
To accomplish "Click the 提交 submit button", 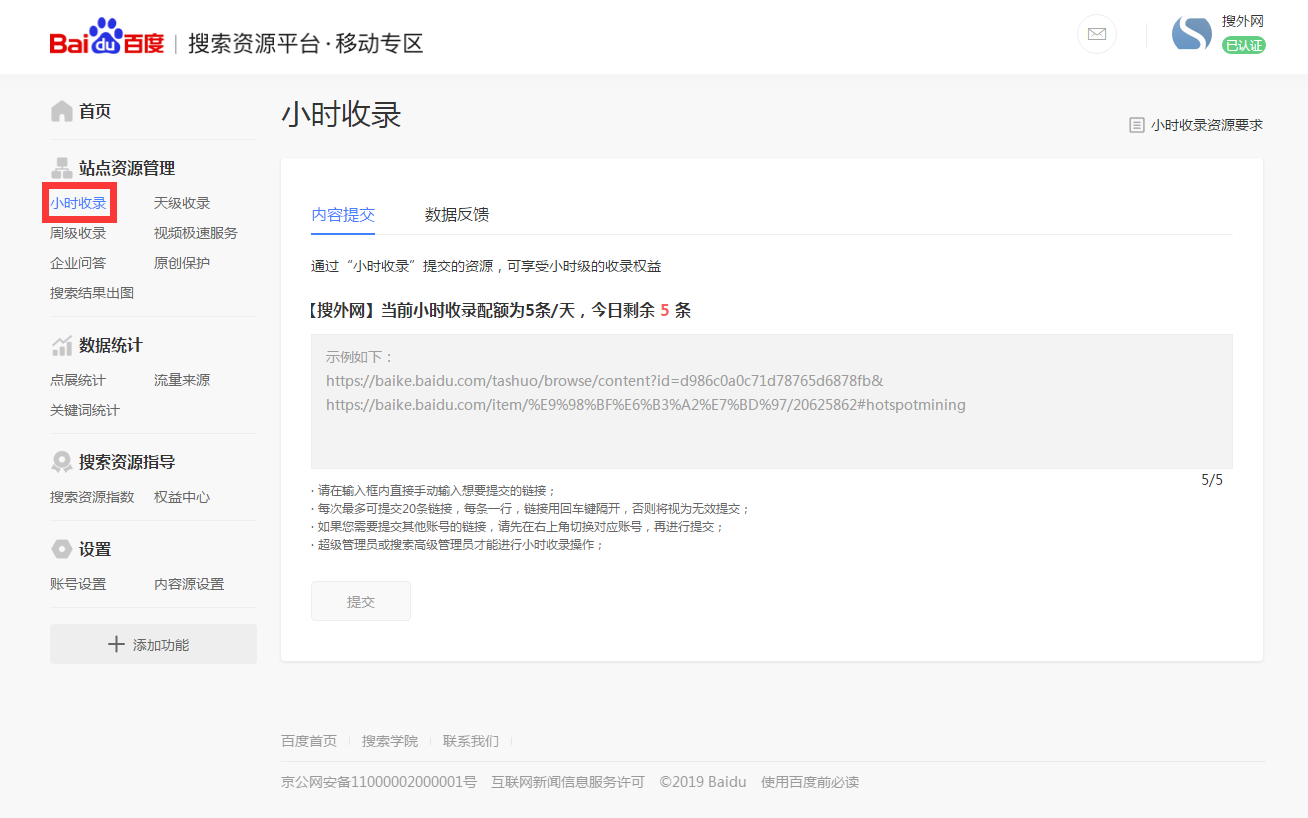I will click(360, 600).
